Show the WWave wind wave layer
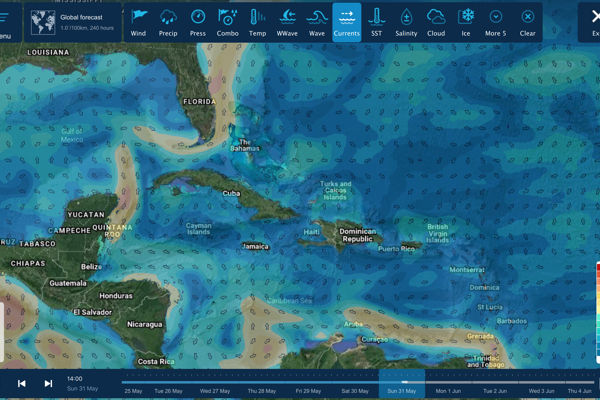Screen dimensions: 600x400 pos(286,21)
